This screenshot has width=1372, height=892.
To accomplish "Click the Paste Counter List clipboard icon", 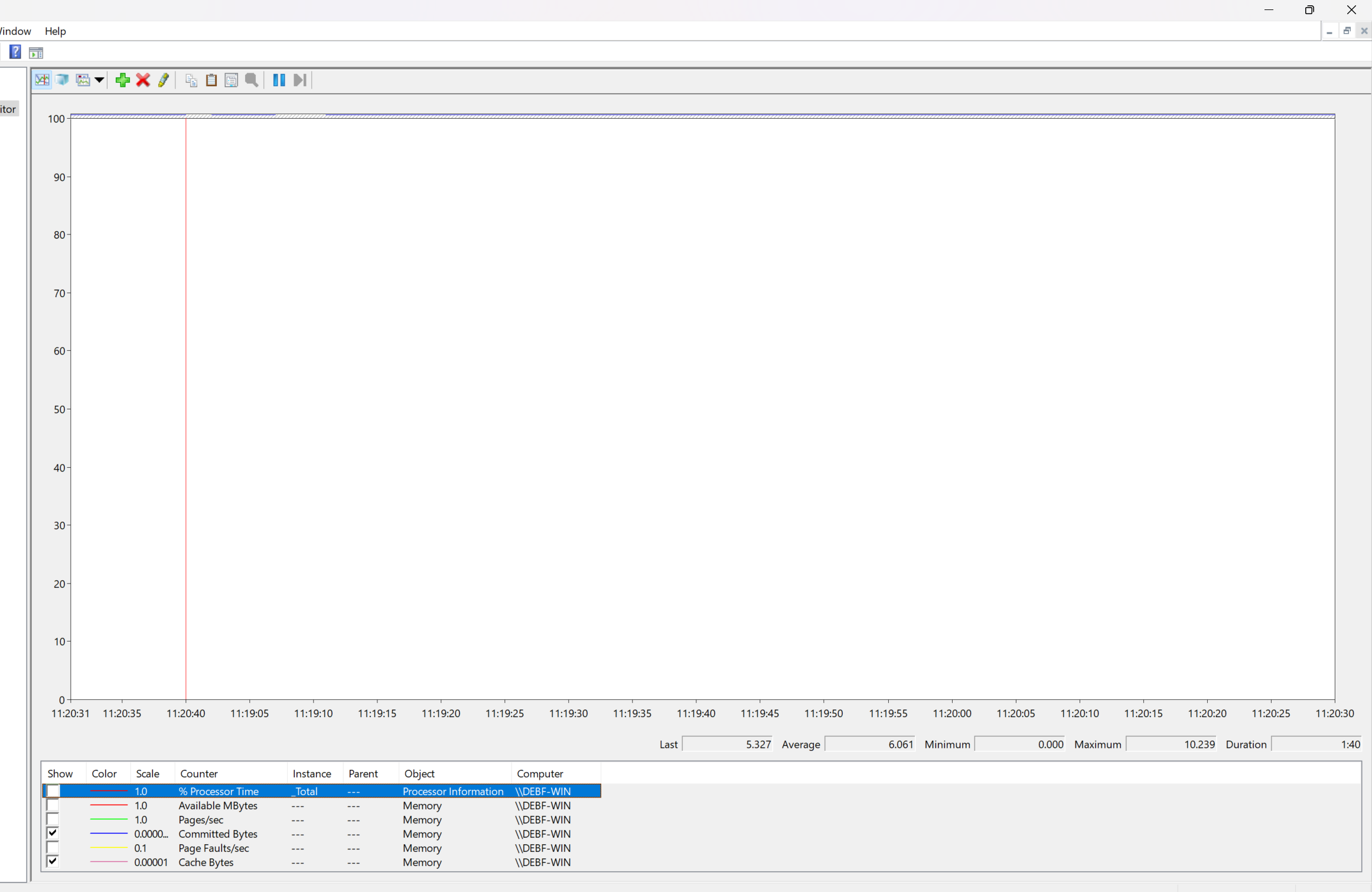I will tap(211, 80).
